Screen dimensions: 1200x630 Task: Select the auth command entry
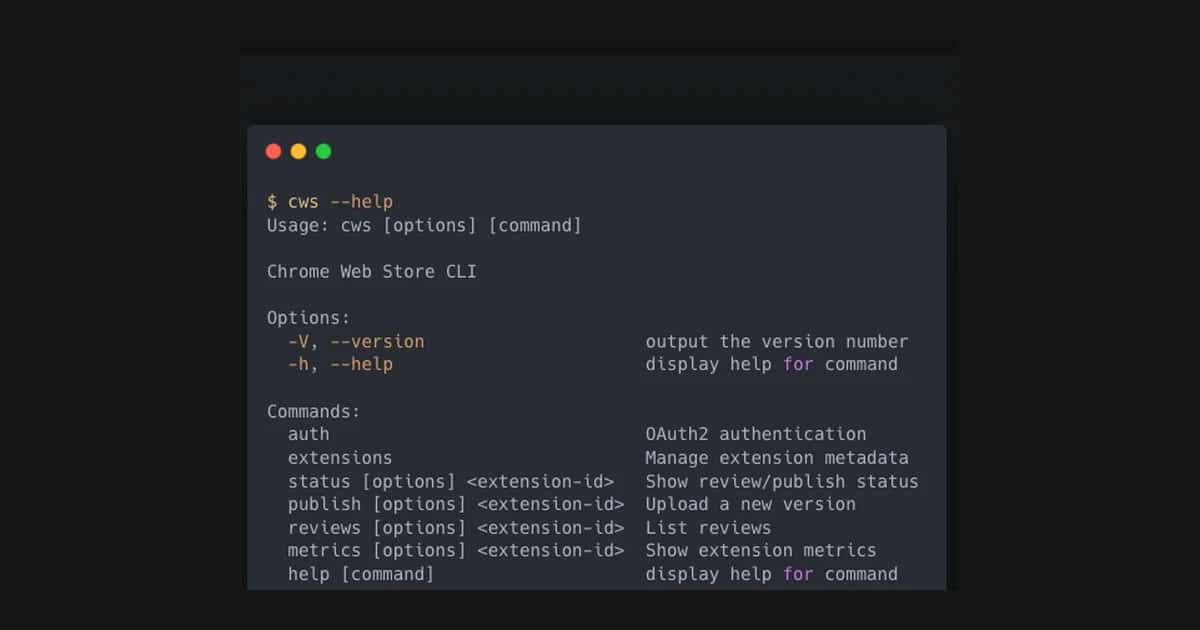[x=308, y=434]
